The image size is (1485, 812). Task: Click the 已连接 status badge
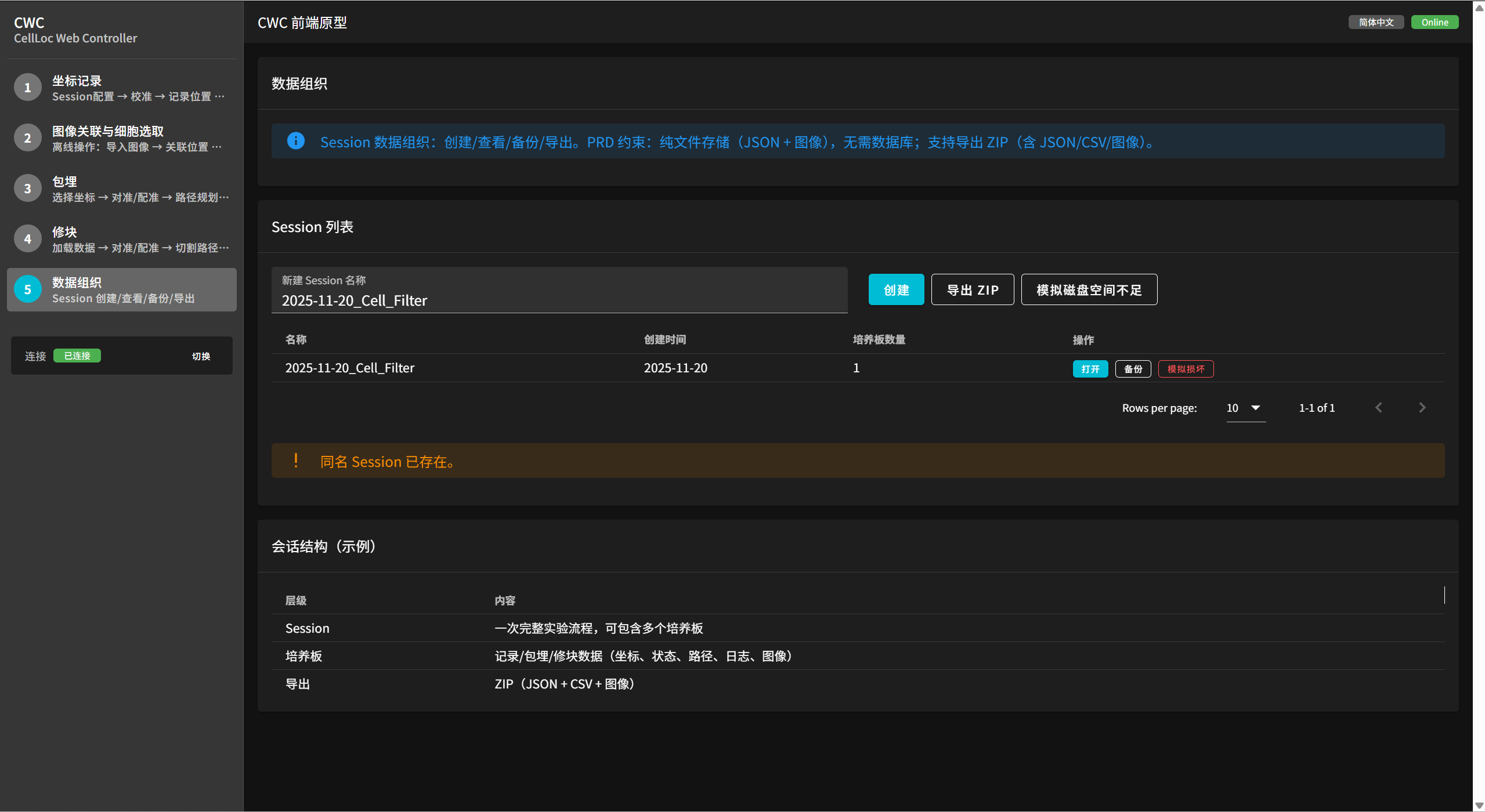point(77,356)
